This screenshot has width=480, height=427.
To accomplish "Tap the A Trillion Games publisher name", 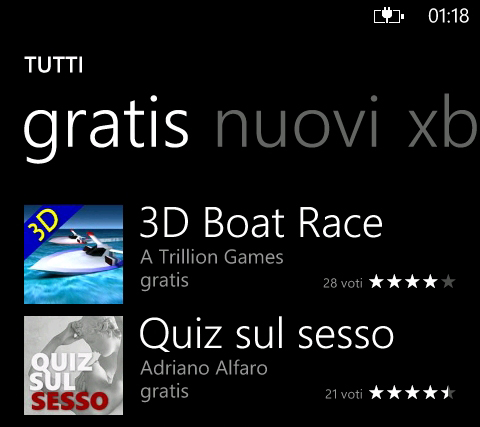I will [x=212, y=257].
